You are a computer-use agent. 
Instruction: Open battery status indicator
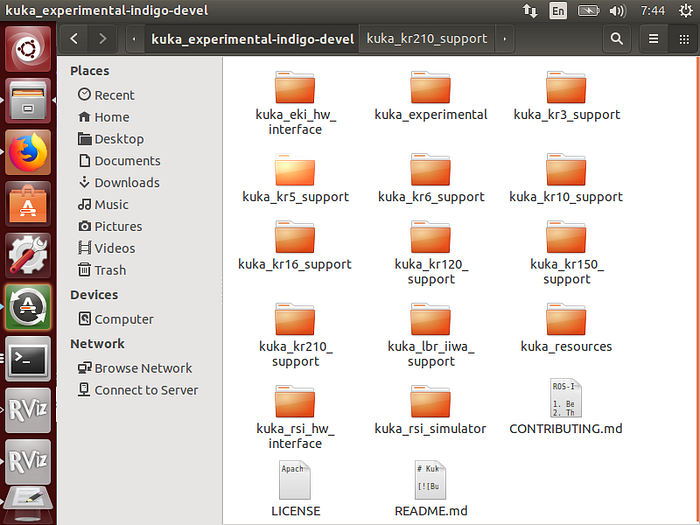(588, 10)
